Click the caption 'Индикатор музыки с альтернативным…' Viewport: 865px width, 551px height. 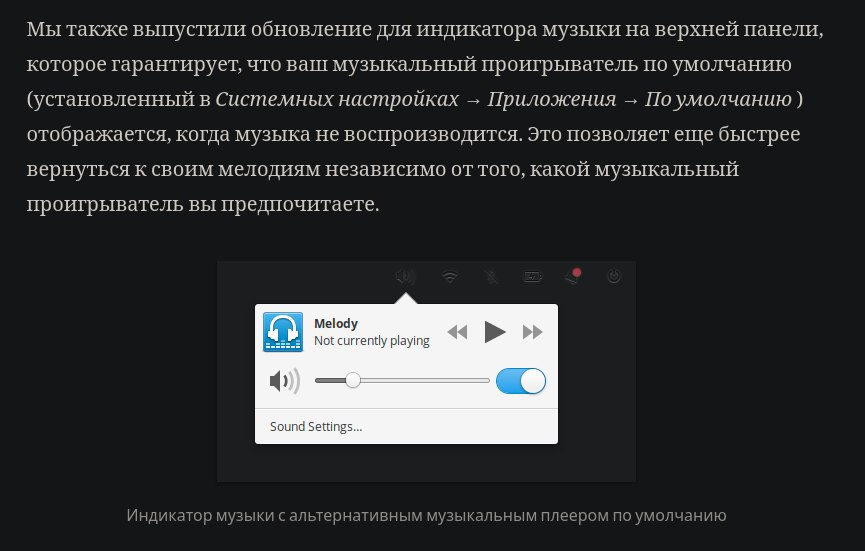[x=426, y=515]
